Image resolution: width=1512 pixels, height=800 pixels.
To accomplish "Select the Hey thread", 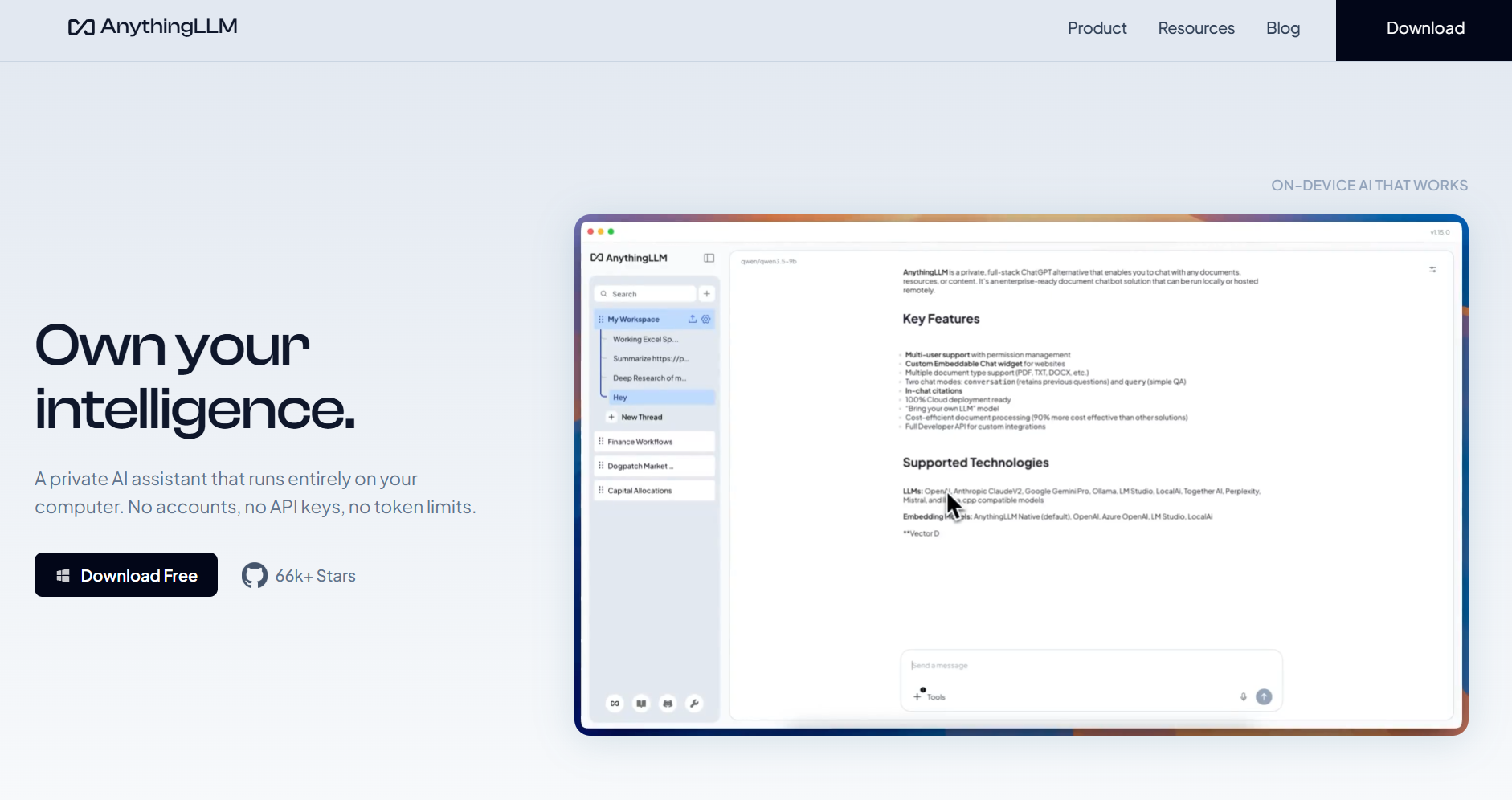I will [x=662, y=398].
